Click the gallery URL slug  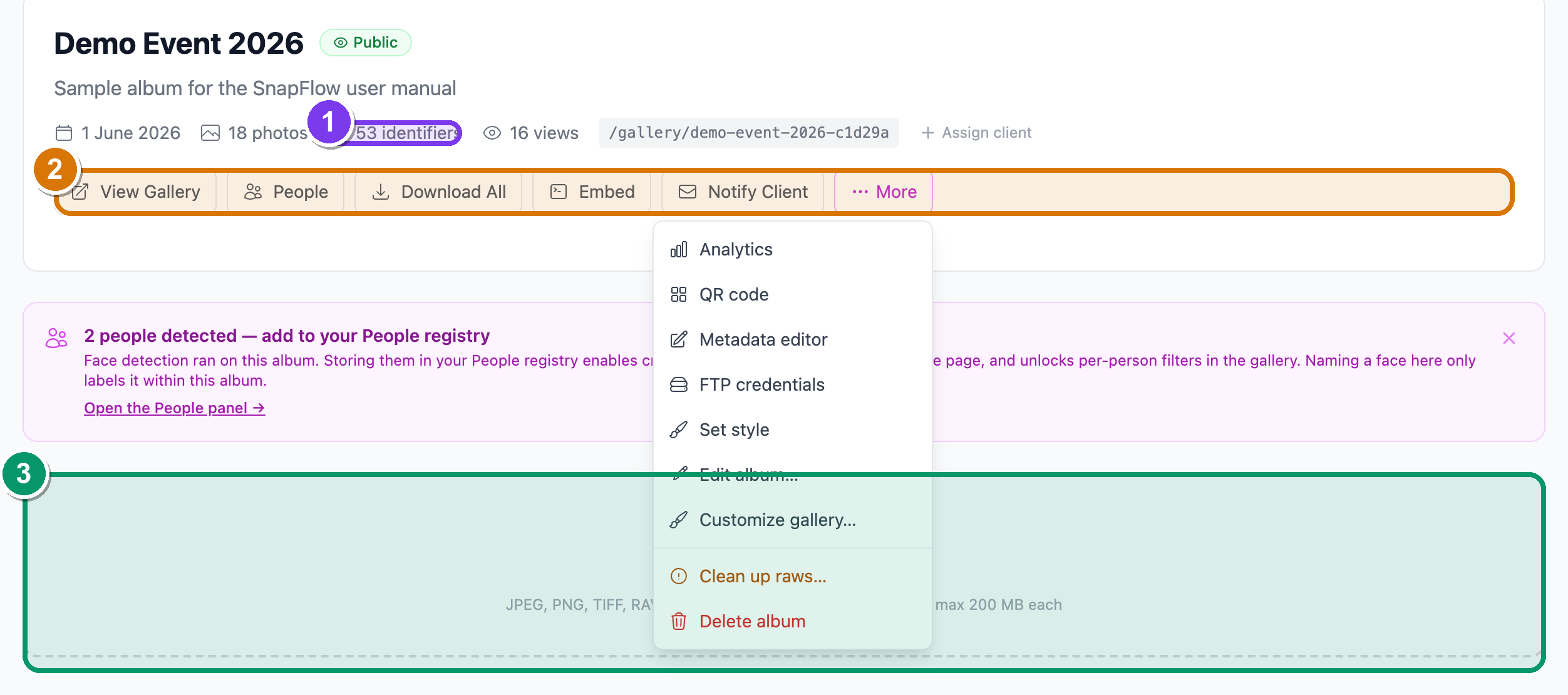click(749, 133)
